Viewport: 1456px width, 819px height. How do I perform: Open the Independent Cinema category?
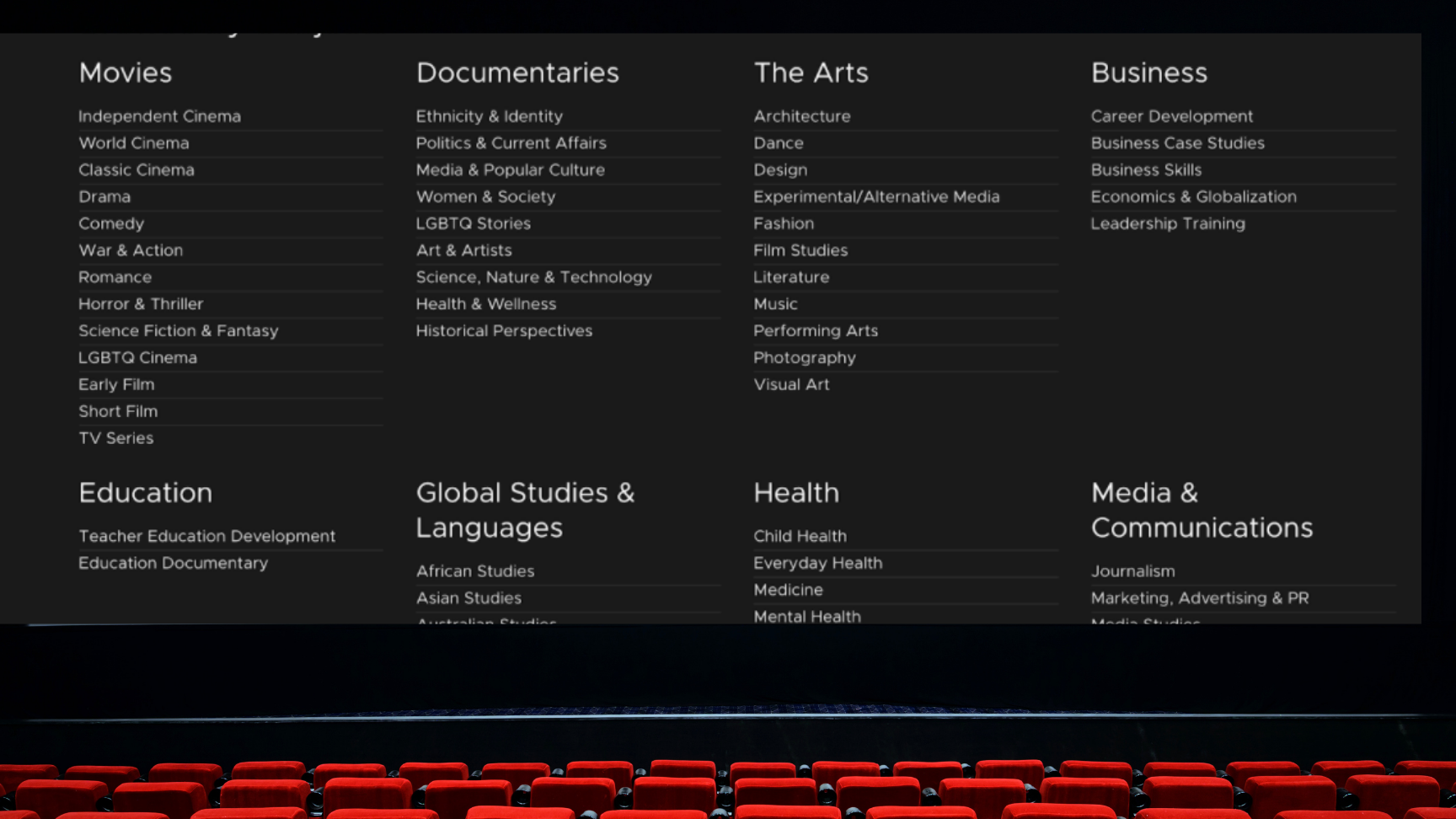pos(159,116)
